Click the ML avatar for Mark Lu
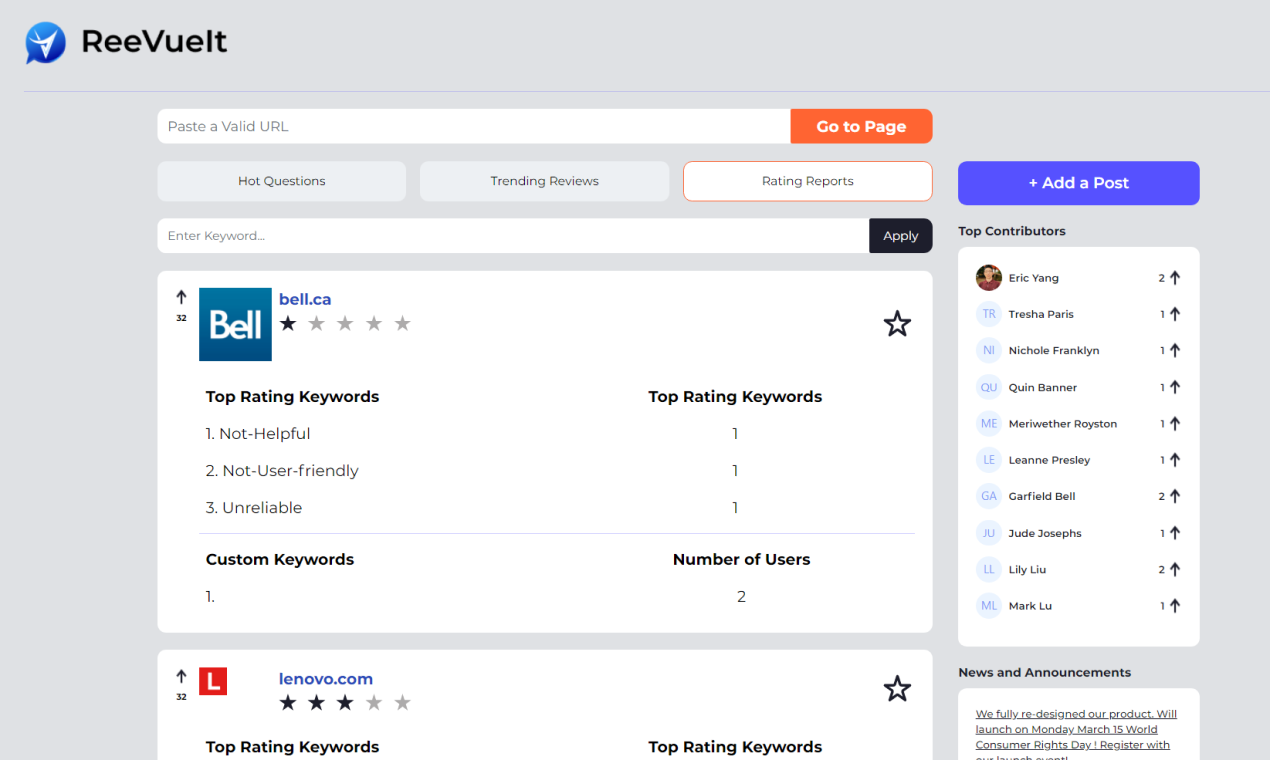The height and width of the screenshot is (760, 1270). (989, 606)
